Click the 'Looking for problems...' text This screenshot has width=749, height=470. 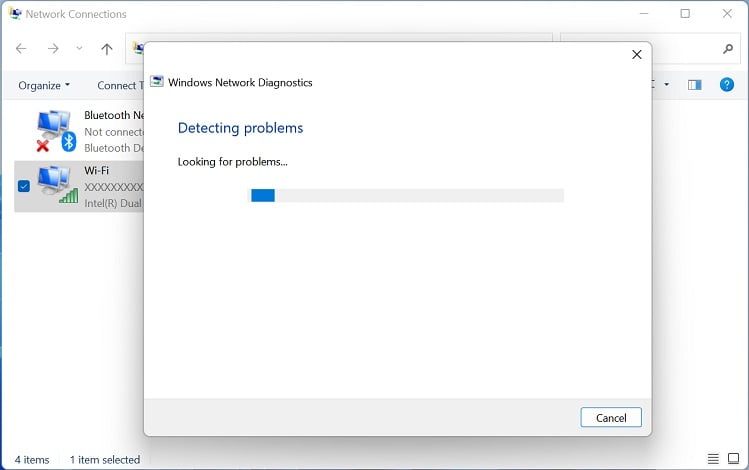coord(233,162)
